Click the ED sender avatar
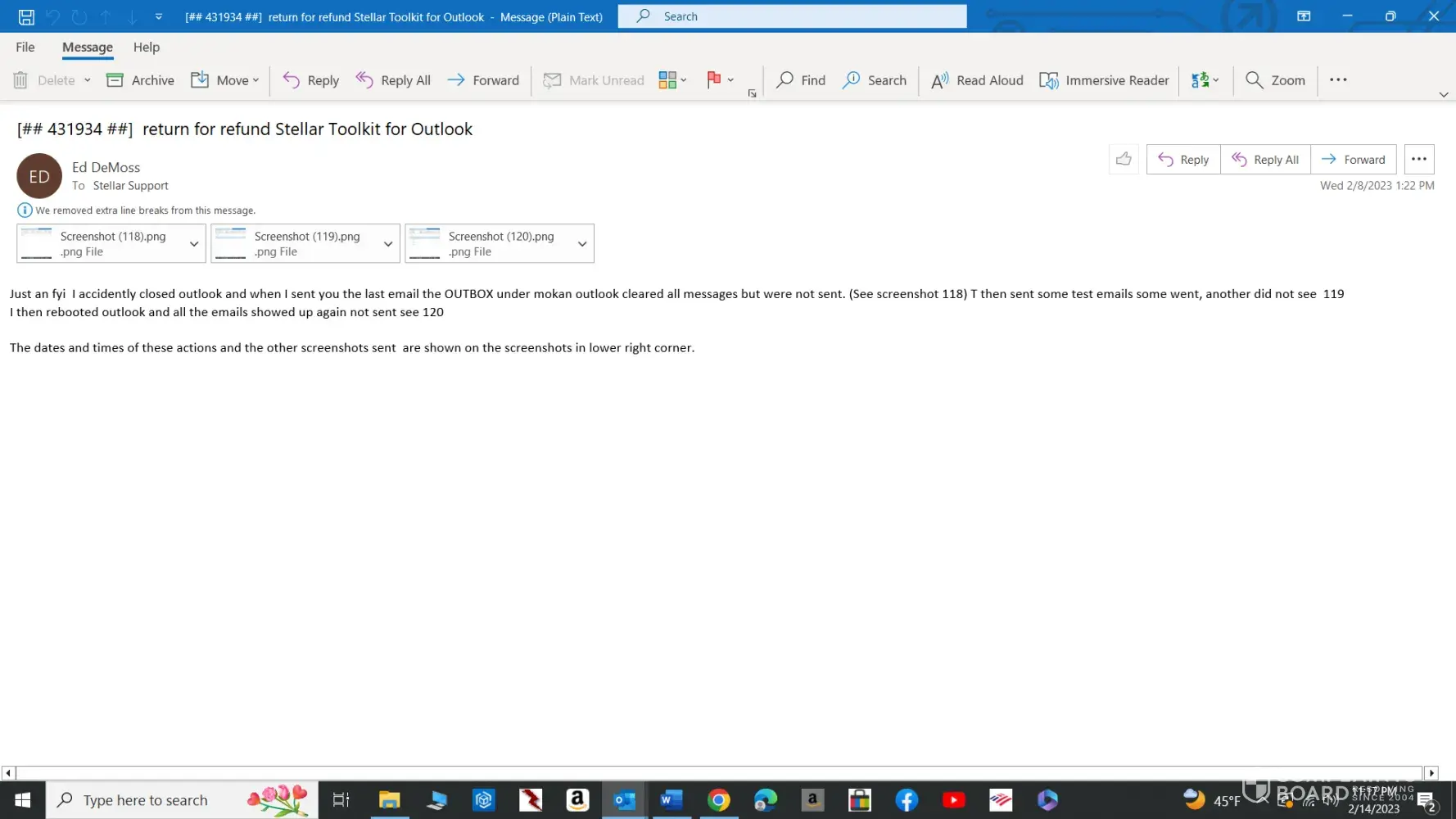The width and height of the screenshot is (1456, 819). [x=39, y=176]
